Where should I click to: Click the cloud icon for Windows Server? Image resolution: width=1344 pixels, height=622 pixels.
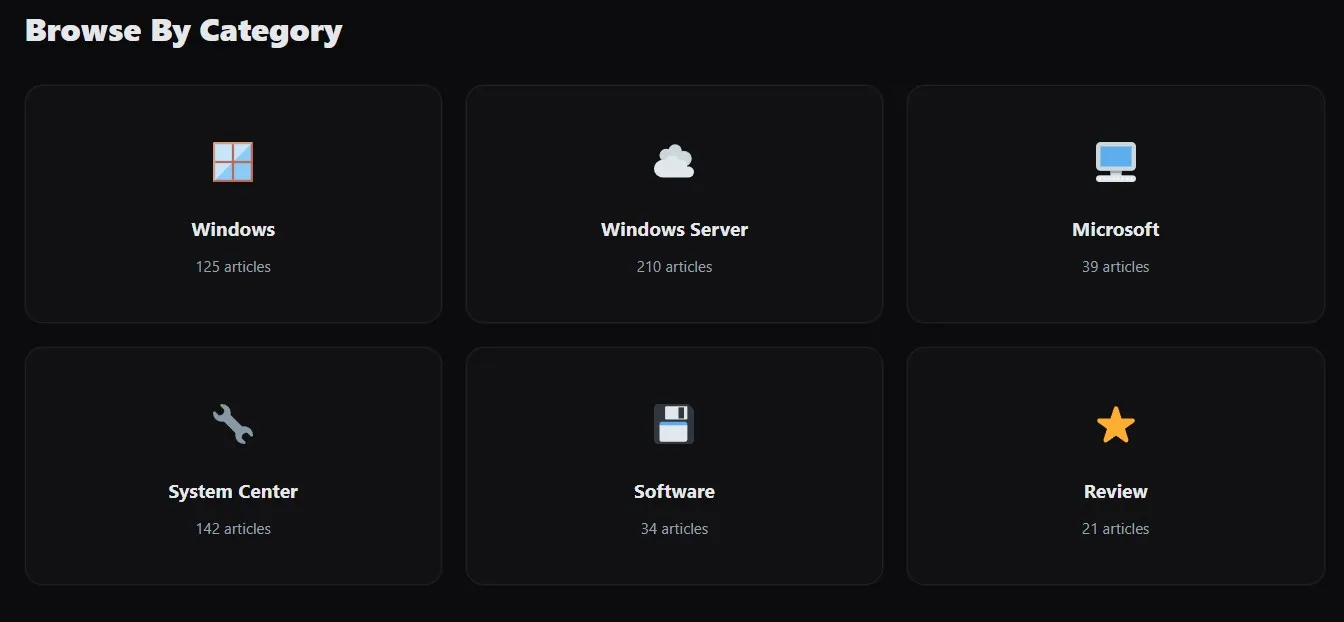point(674,162)
